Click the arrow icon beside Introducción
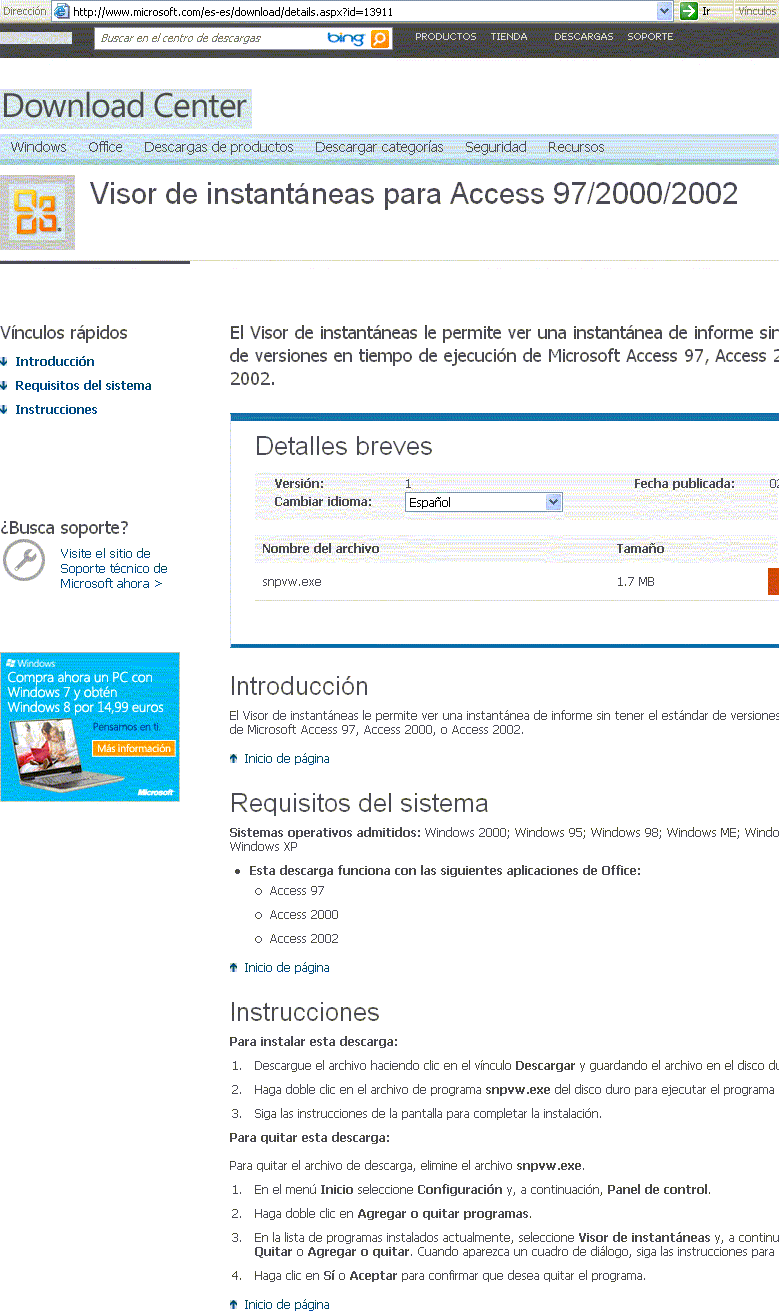The height and width of the screenshot is (1316, 779). 4,362
